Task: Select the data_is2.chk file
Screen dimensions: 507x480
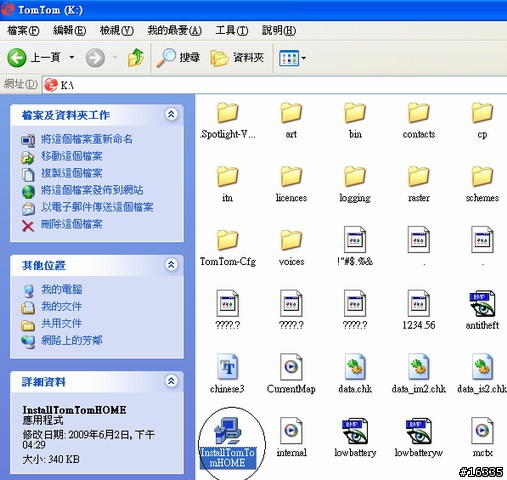Action: tap(482, 367)
